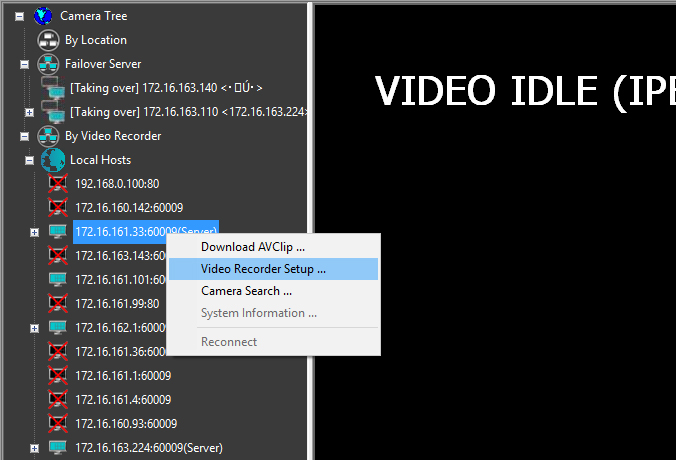676x460 pixels.
Task: Open Video Recorder Setup from context menu
Action: 263,269
